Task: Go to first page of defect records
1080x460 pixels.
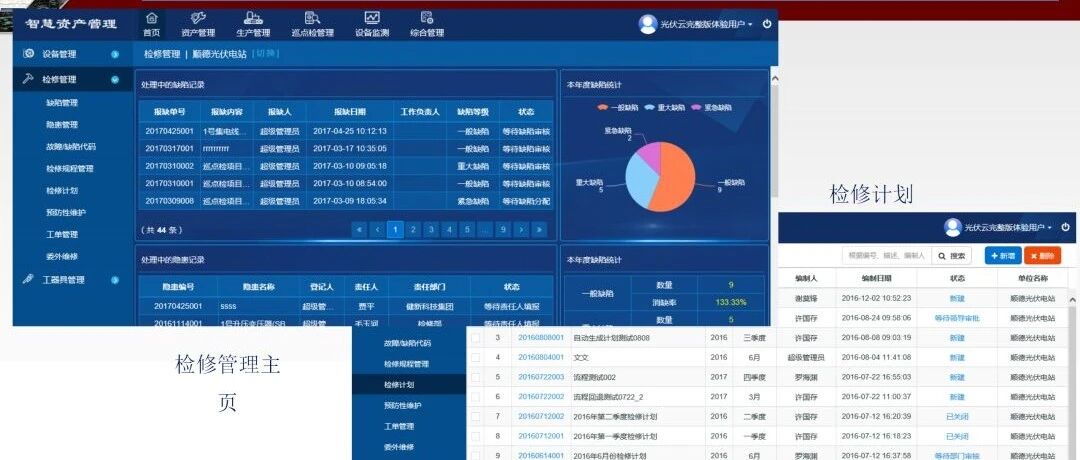Action: (x=359, y=230)
